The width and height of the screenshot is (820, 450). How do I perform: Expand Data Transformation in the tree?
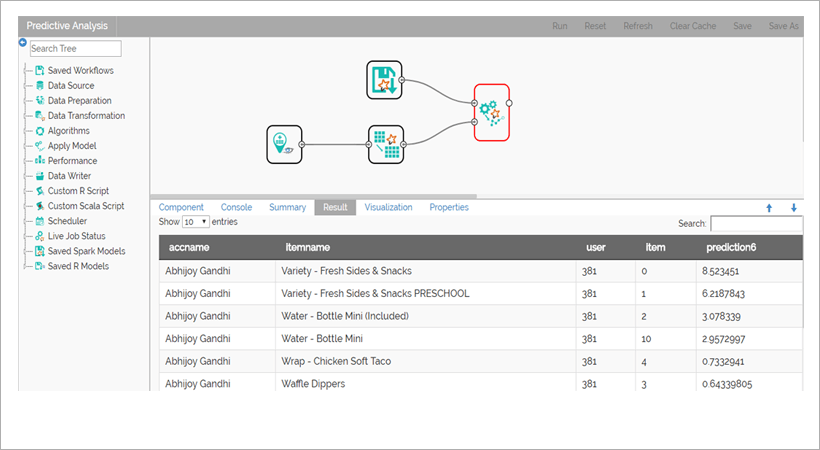tap(86, 116)
